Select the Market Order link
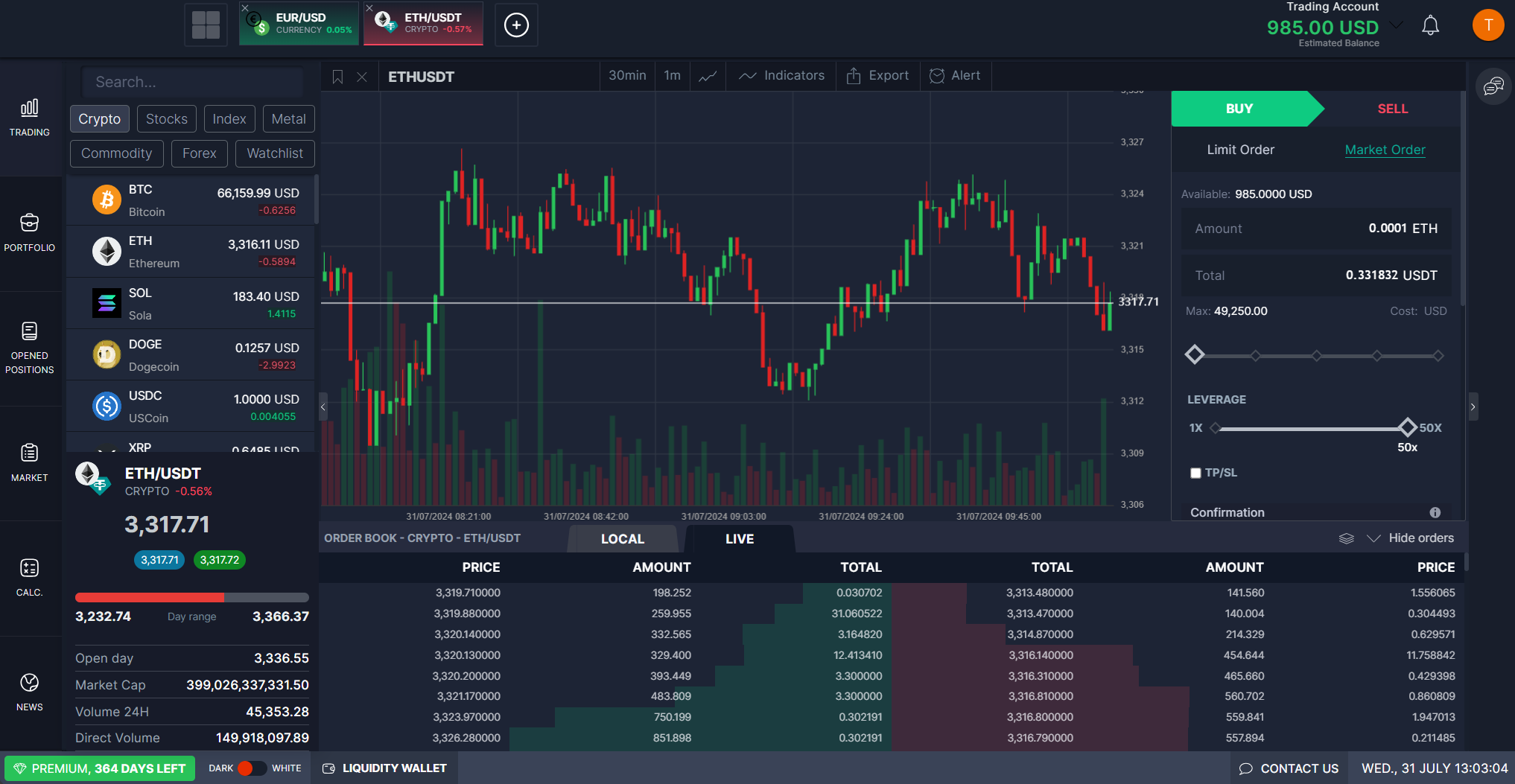The width and height of the screenshot is (1515, 784). pos(1385,150)
